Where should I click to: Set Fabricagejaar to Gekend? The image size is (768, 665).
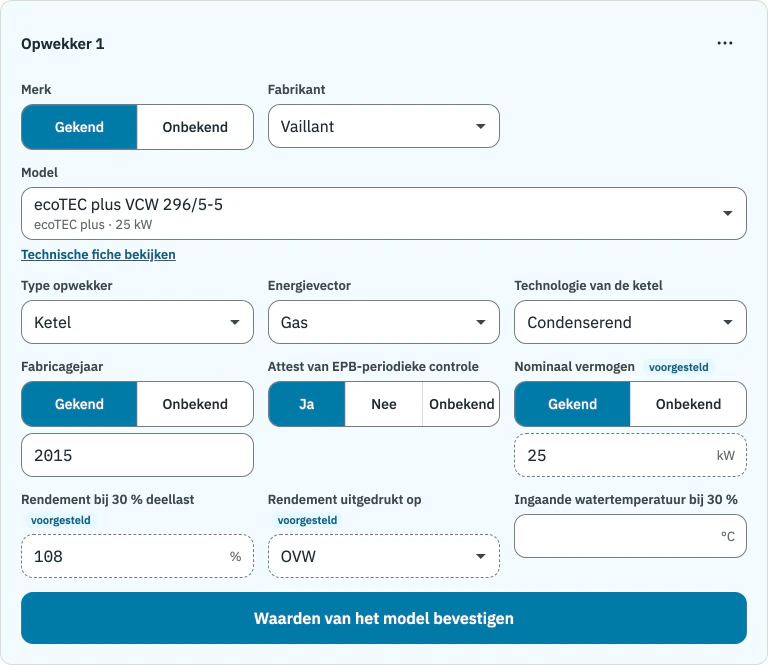tap(79, 404)
